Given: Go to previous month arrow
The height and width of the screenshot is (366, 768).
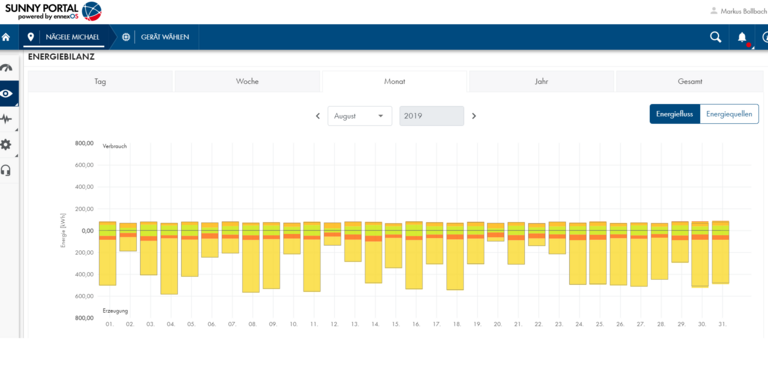Looking at the screenshot, I should (318, 116).
